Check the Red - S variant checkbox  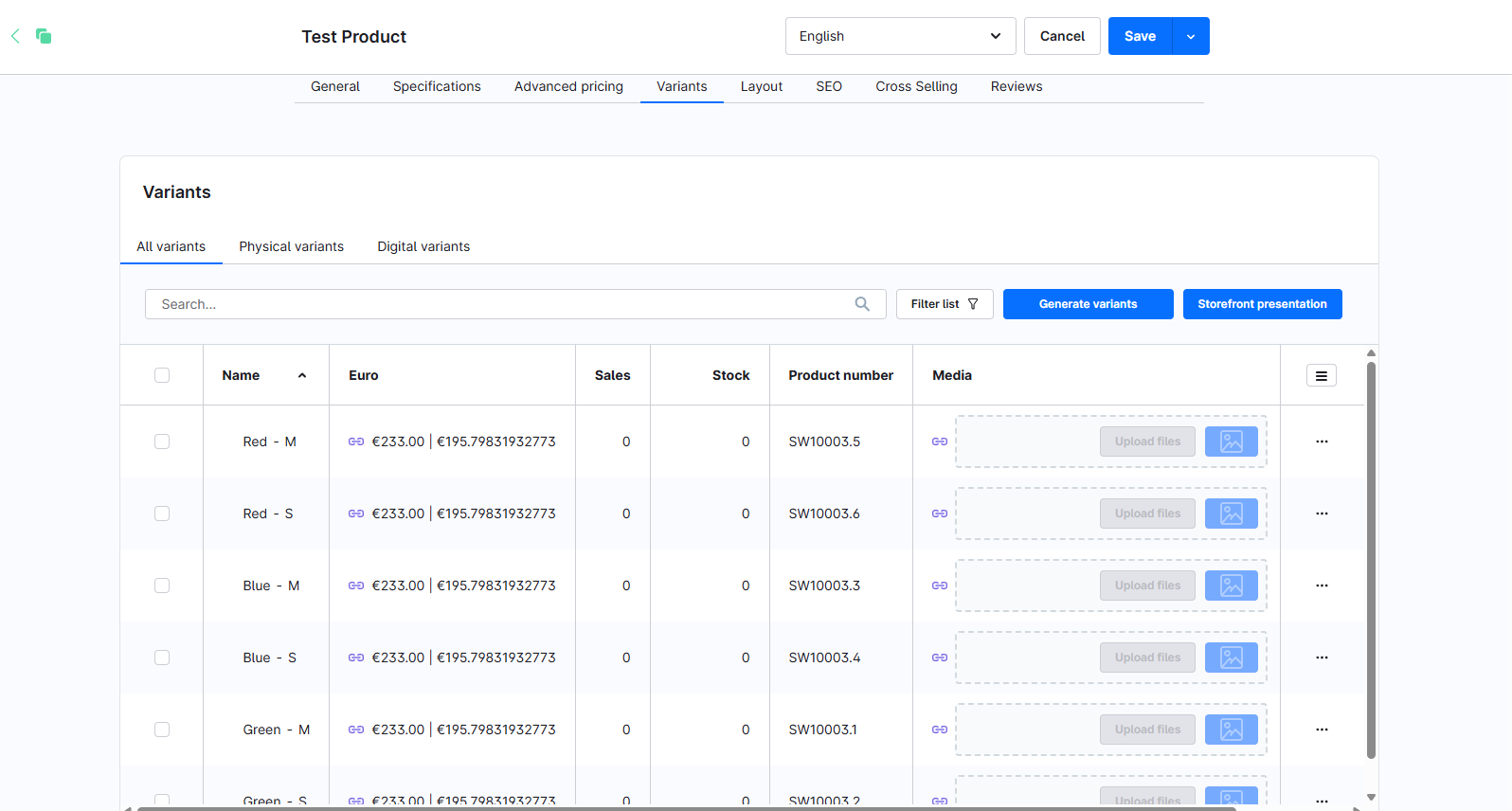pyautogui.click(x=162, y=514)
